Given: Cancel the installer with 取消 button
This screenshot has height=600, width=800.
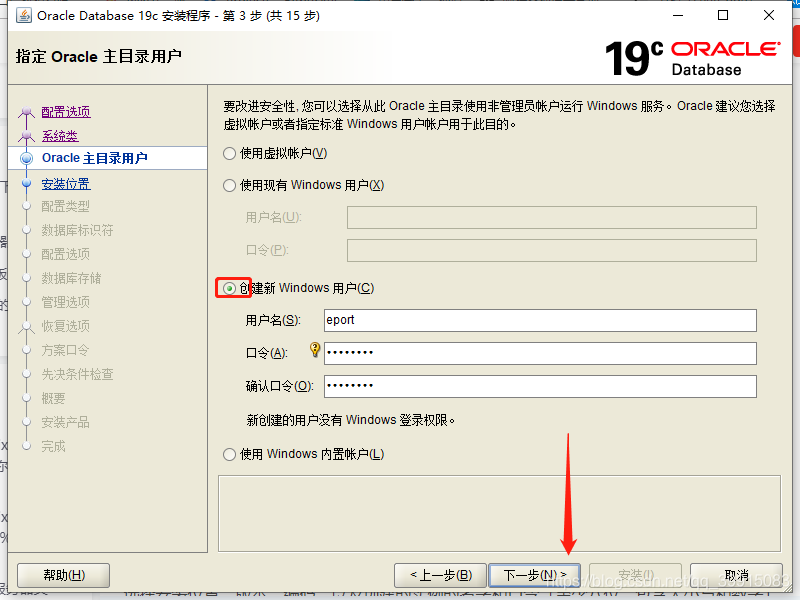Looking at the screenshot, I should click(x=736, y=576).
